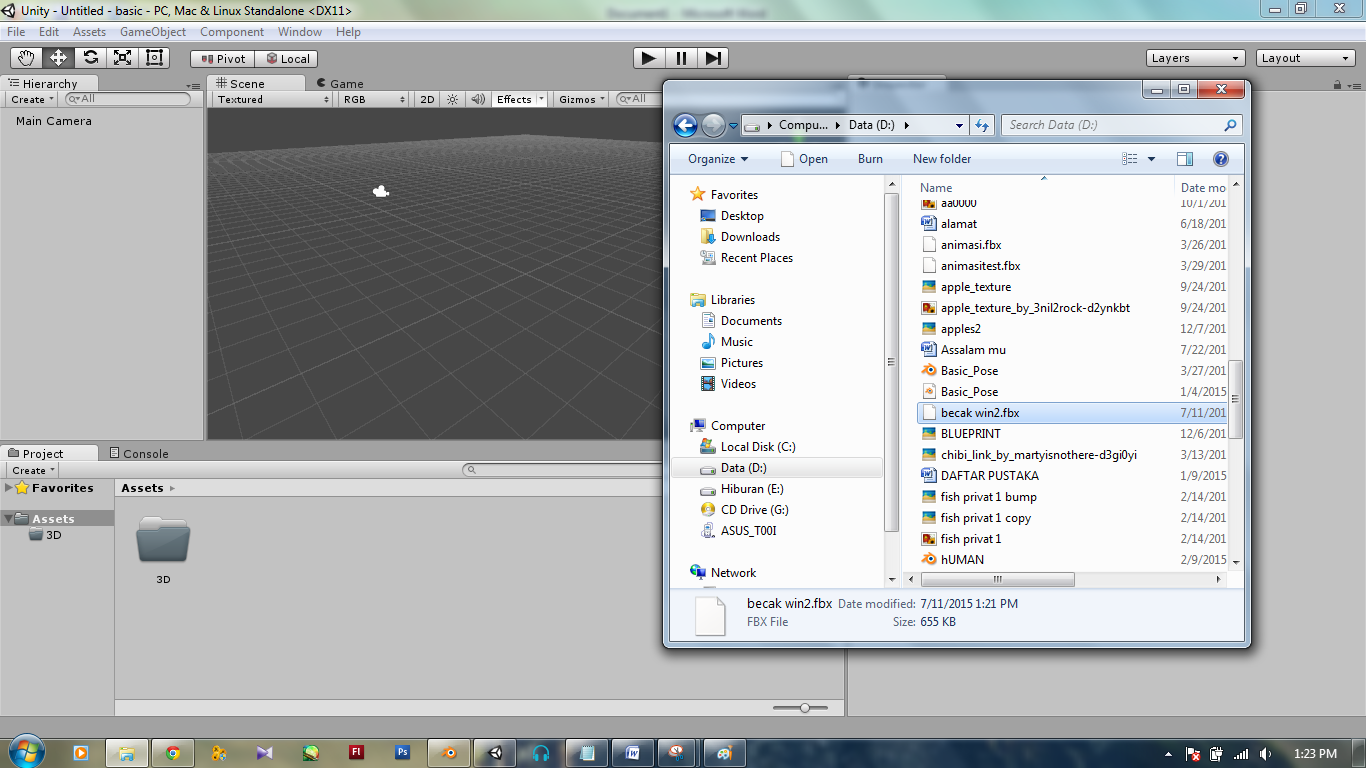Select the Rotate tool
Viewport: 1366px width, 768px height.
pyautogui.click(x=90, y=57)
